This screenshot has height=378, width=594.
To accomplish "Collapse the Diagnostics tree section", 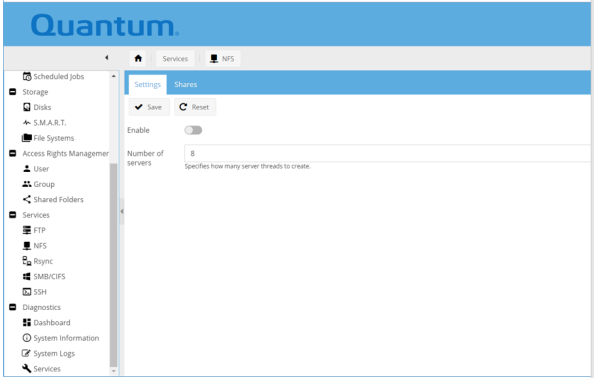I will [x=13, y=307].
